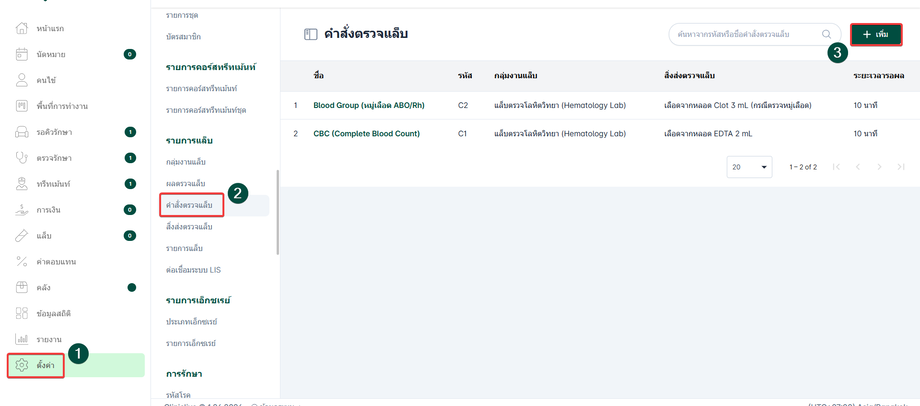Click เลือดจากหลอด EDTA 2 mL specimen cell
920x406 pixels.
(x=708, y=134)
